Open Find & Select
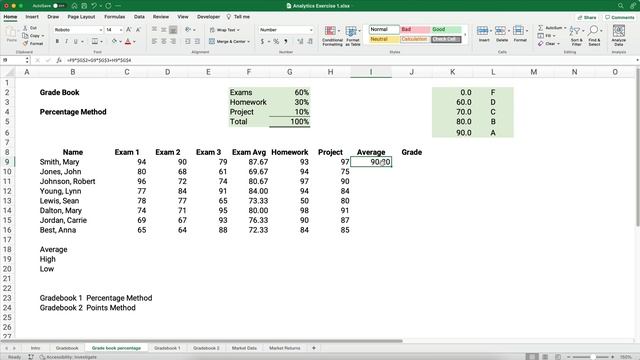 click(594, 35)
